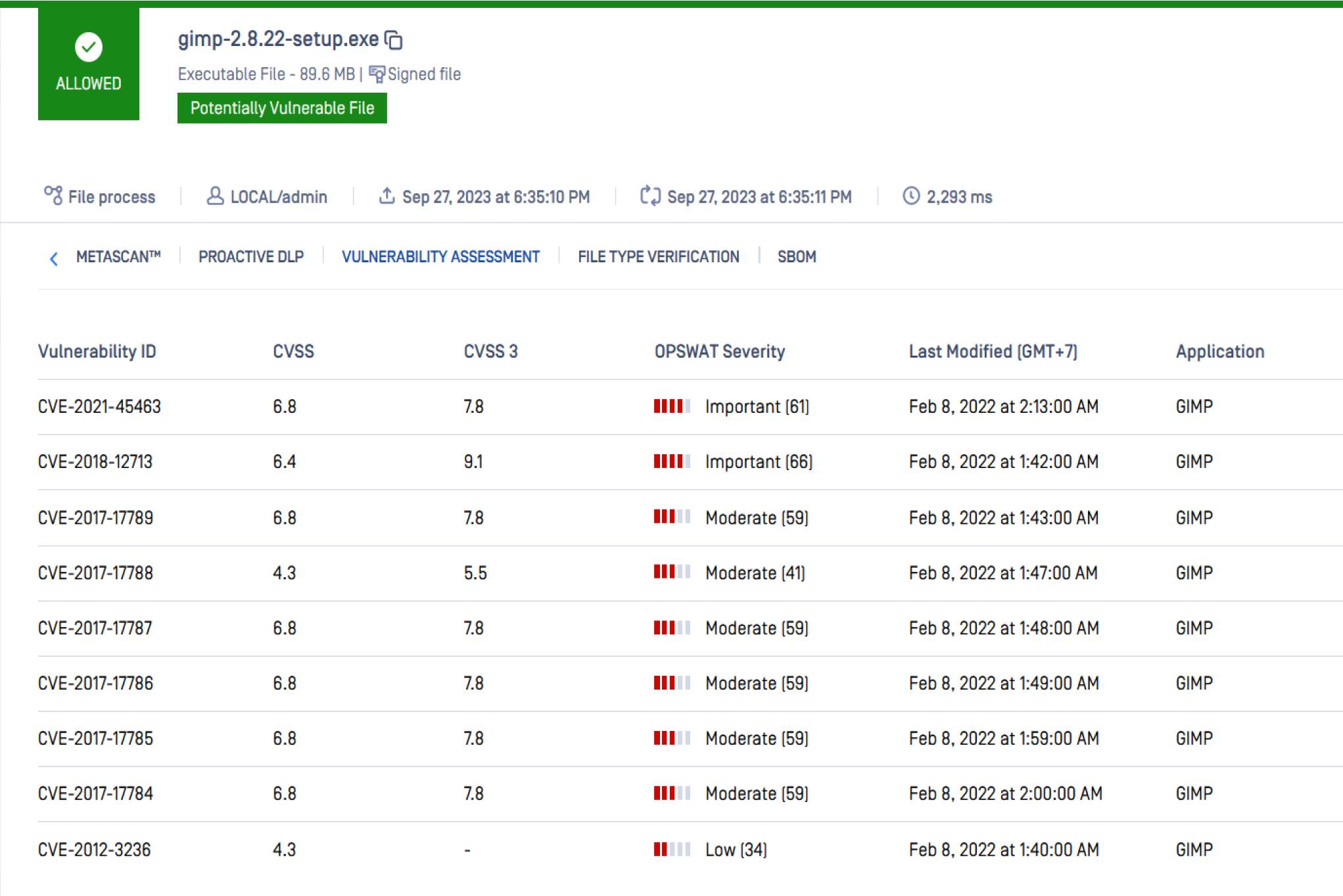The image size is (1343, 896).
Task: Open the FILE TYPE VERIFICATION tab
Action: tap(658, 257)
